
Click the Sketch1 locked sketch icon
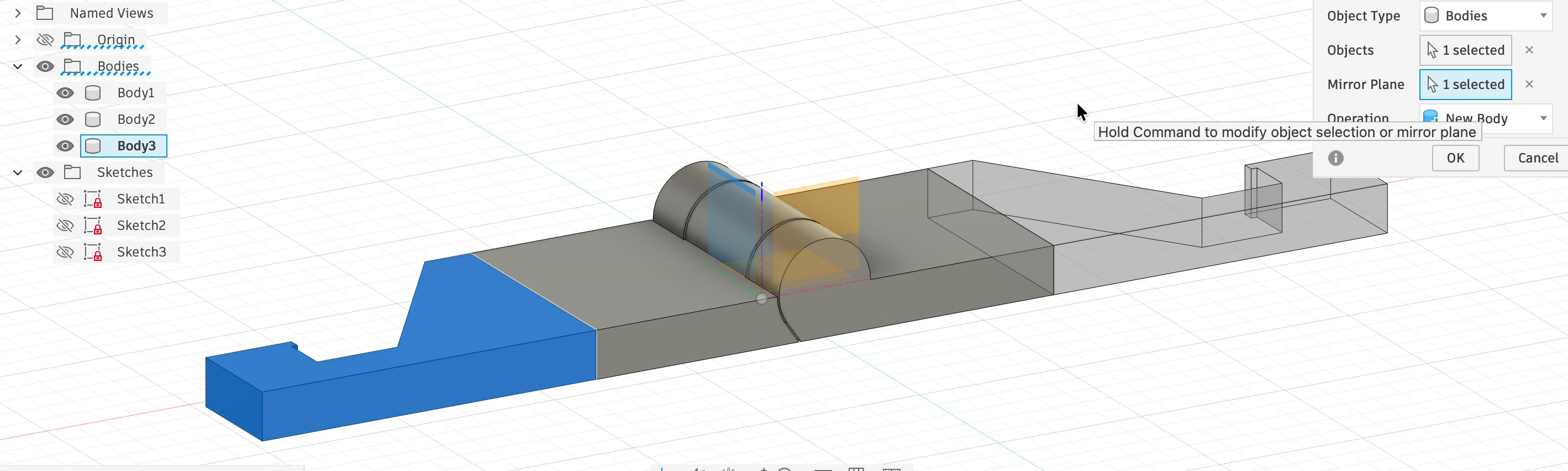point(93,199)
